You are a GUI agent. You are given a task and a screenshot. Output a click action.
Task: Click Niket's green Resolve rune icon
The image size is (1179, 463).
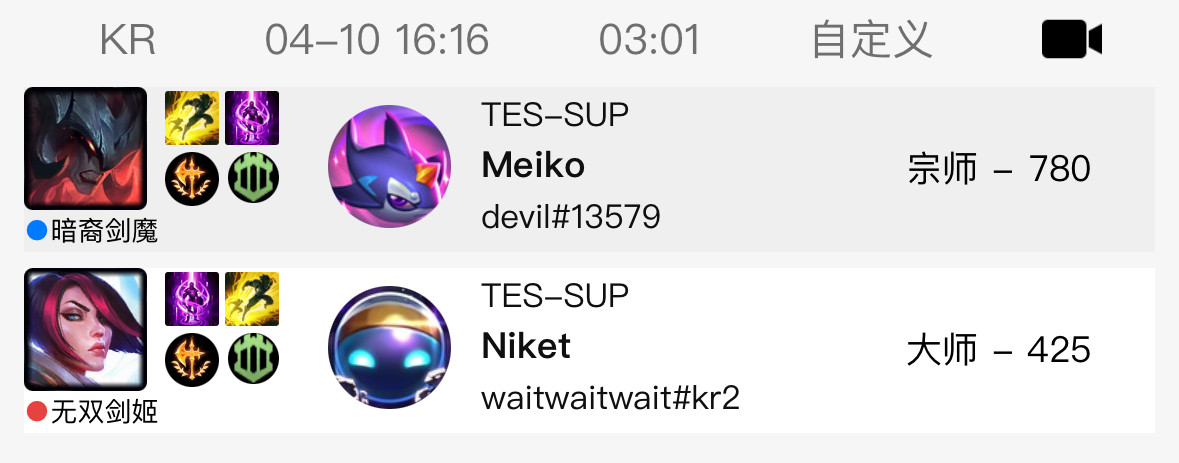pyautogui.click(x=253, y=359)
